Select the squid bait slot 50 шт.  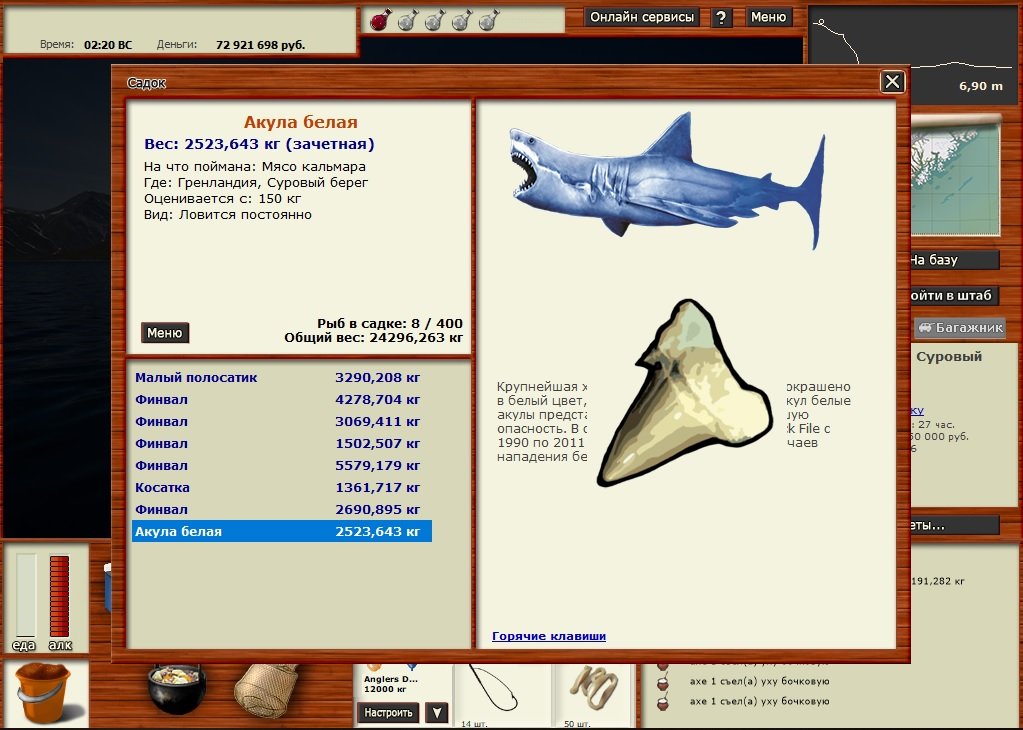[594, 695]
